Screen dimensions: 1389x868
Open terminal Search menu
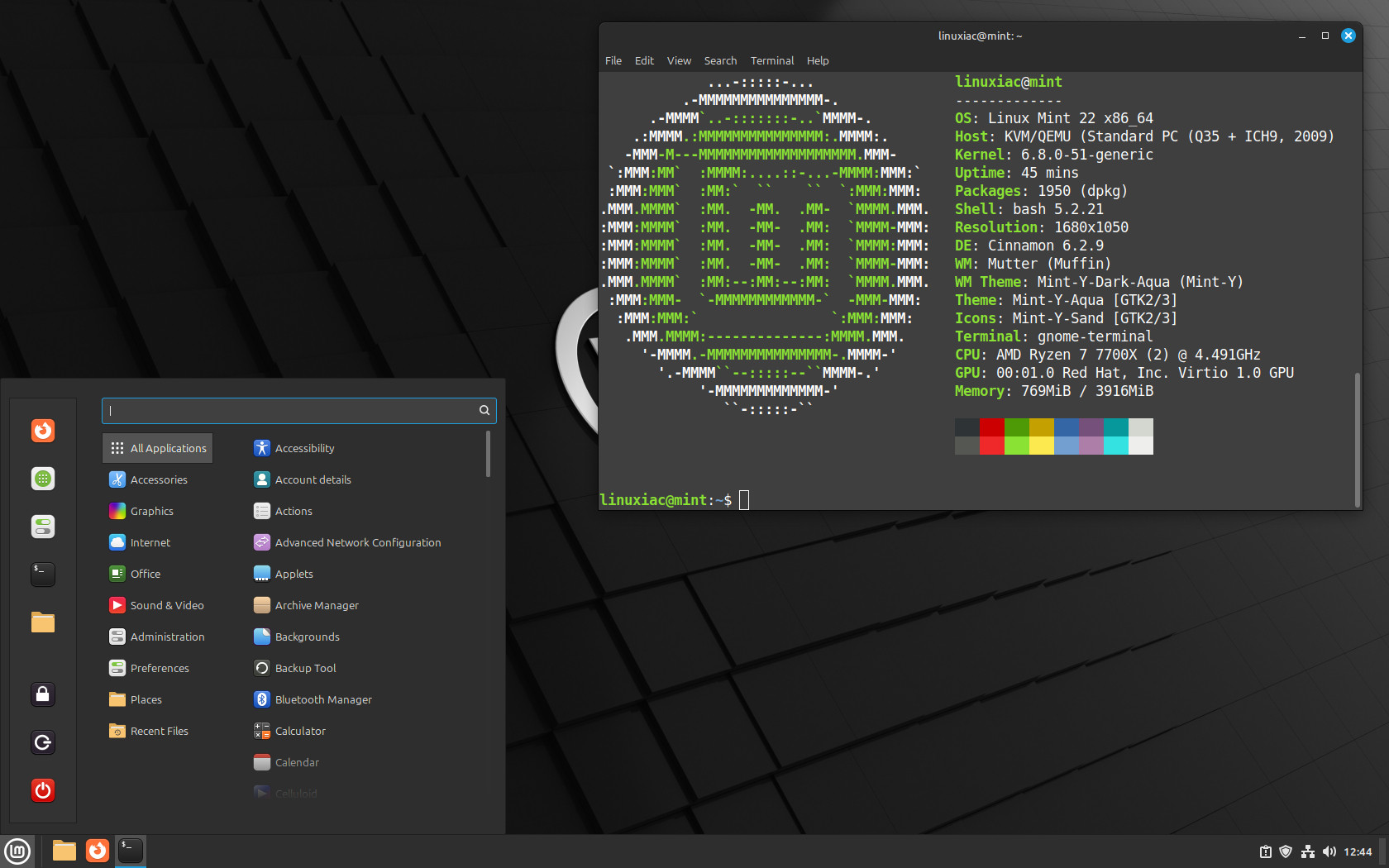720,60
